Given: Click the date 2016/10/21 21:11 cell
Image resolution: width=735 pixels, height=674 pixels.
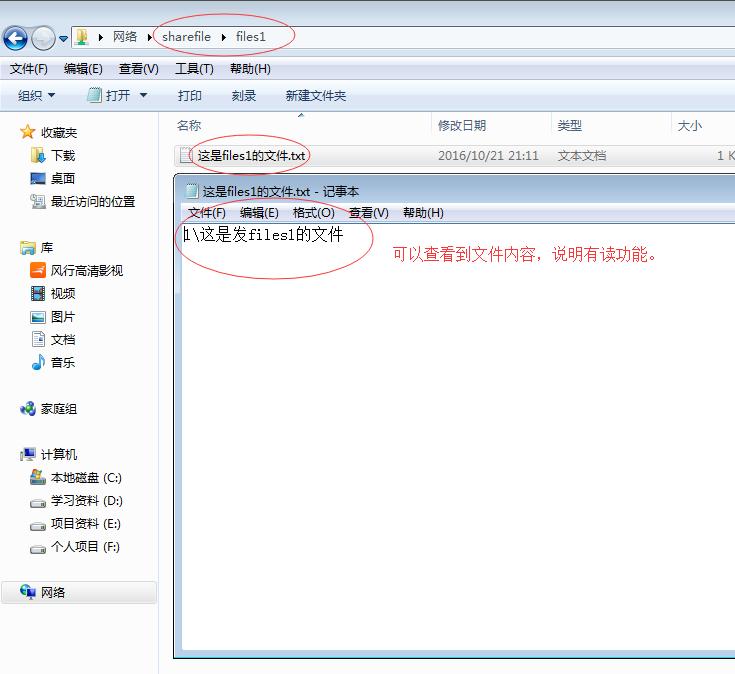Looking at the screenshot, I should click(488, 156).
